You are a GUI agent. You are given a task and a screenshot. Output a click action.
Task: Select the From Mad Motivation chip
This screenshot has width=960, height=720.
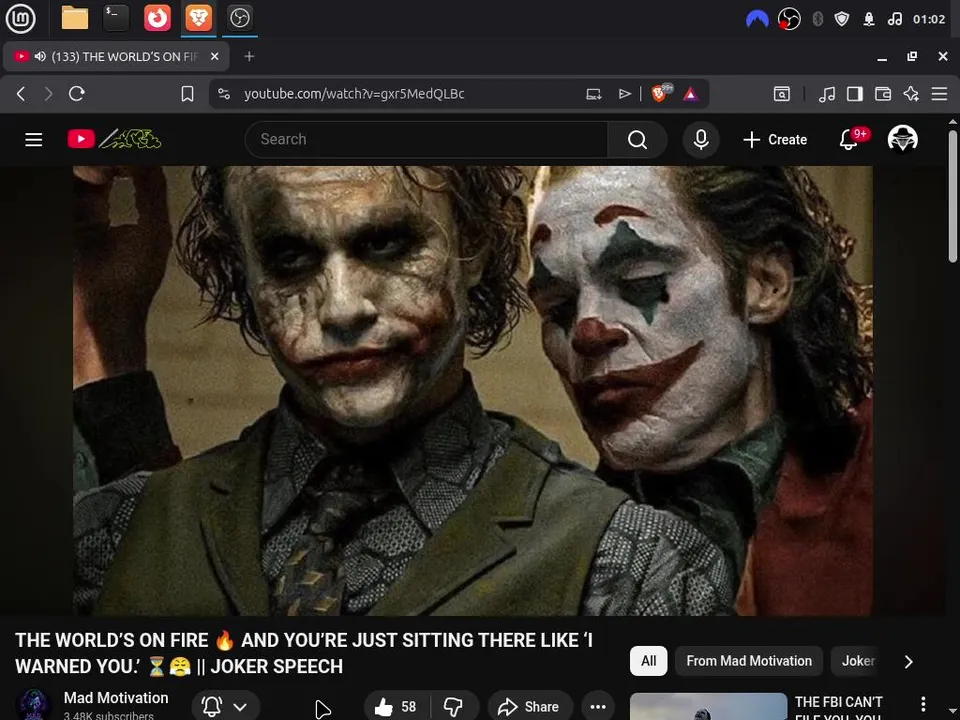point(749,661)
